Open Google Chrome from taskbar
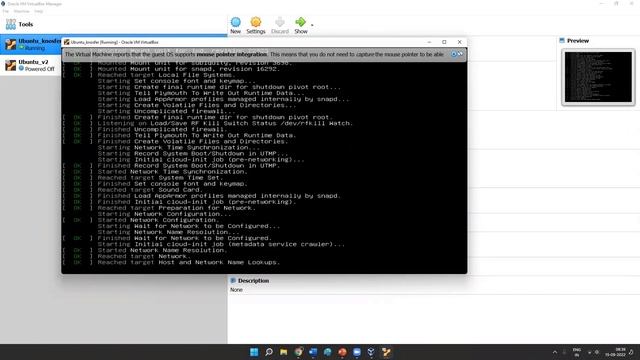Viewport: 640px width, 360px height. pyautogui.click(x=298, y=352)
